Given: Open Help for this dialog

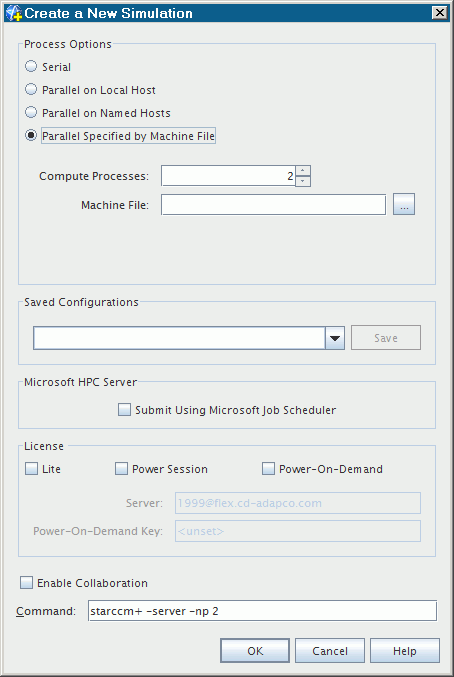Looking at the screenshot, I should [405, 651].
